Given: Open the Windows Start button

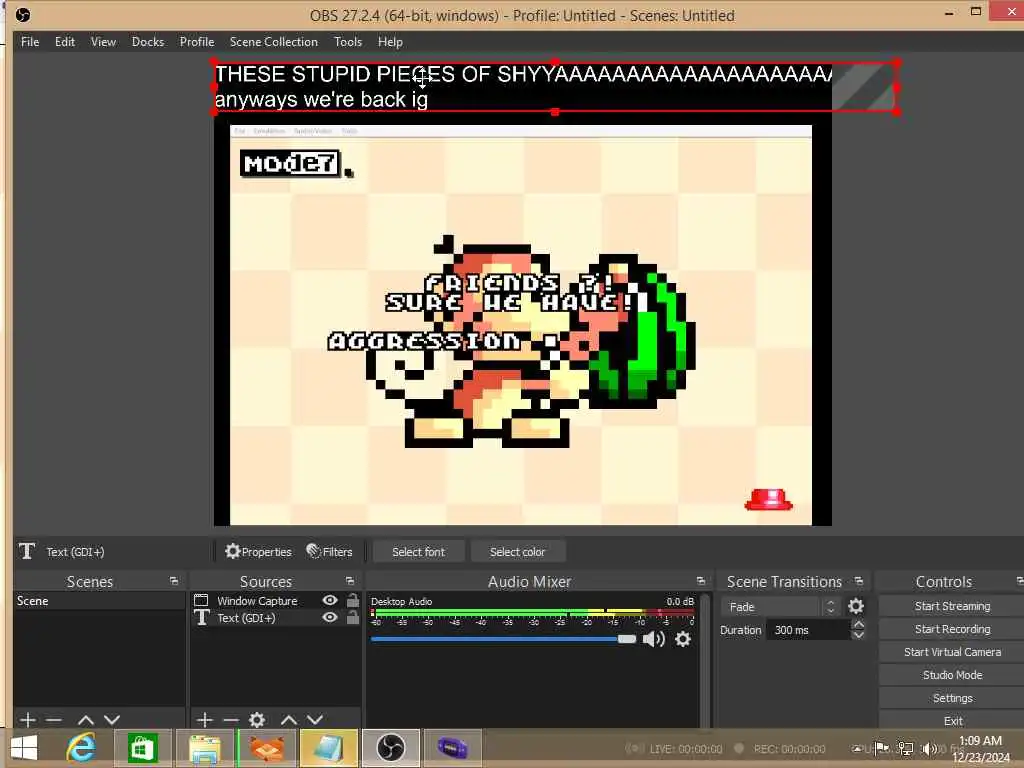Looking at the screenshot, I should [24, 748].
